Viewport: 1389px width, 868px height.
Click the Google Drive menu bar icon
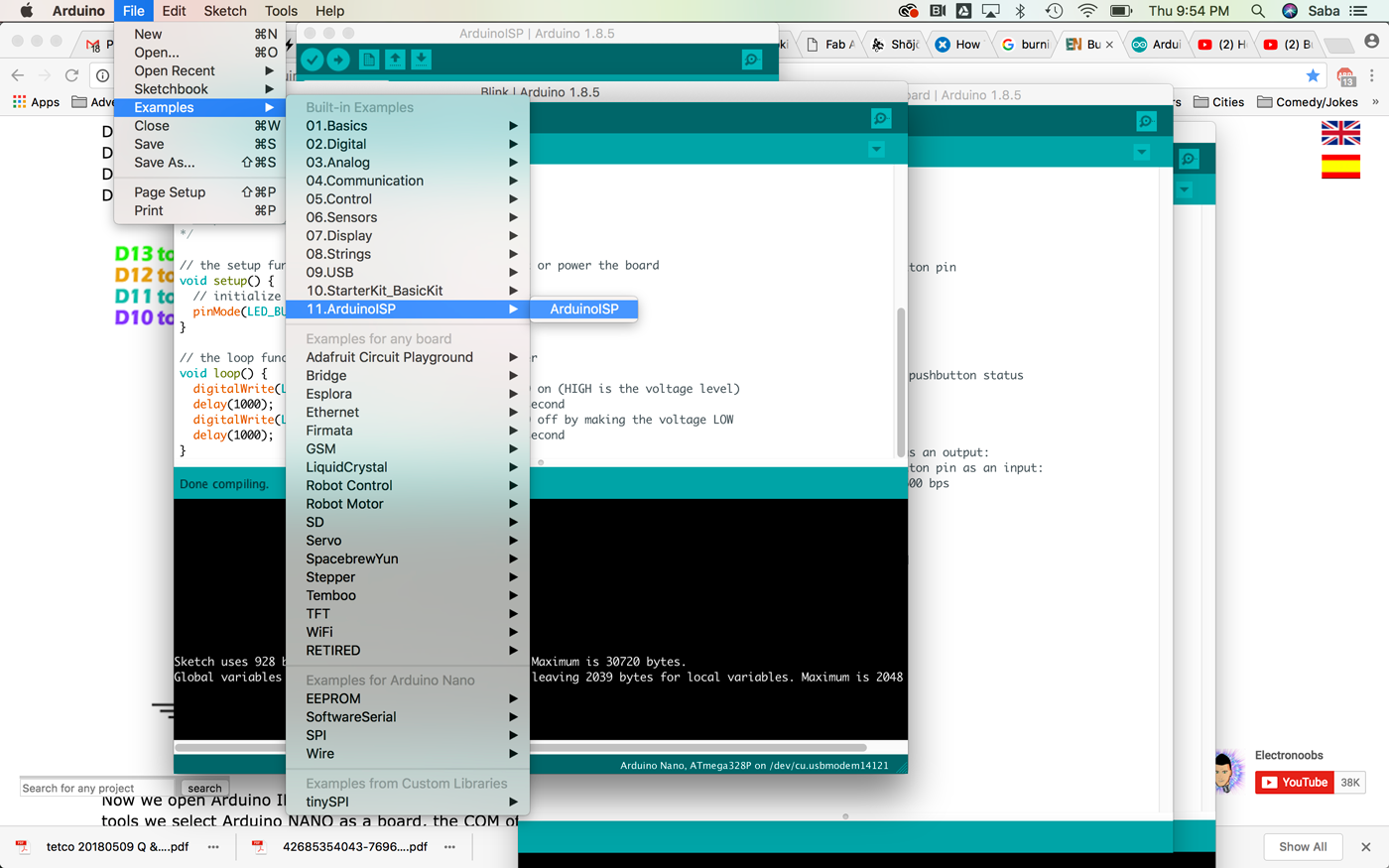point(963,11)
